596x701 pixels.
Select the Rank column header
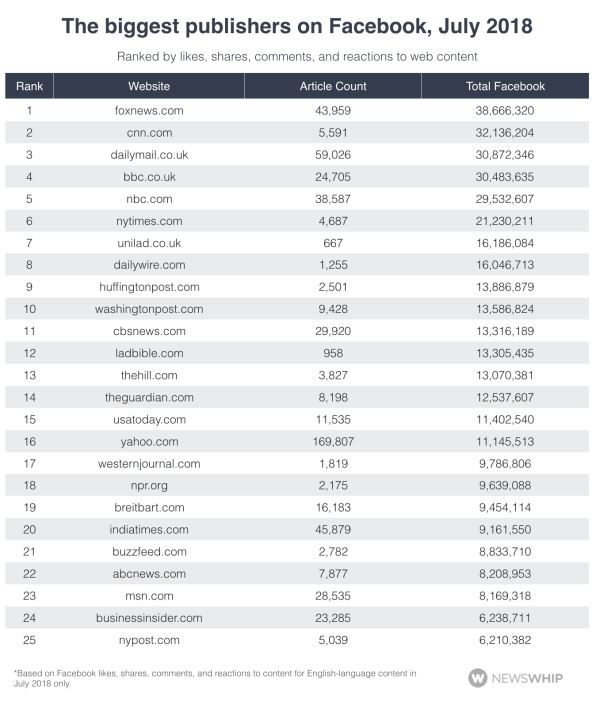point(30,86)
